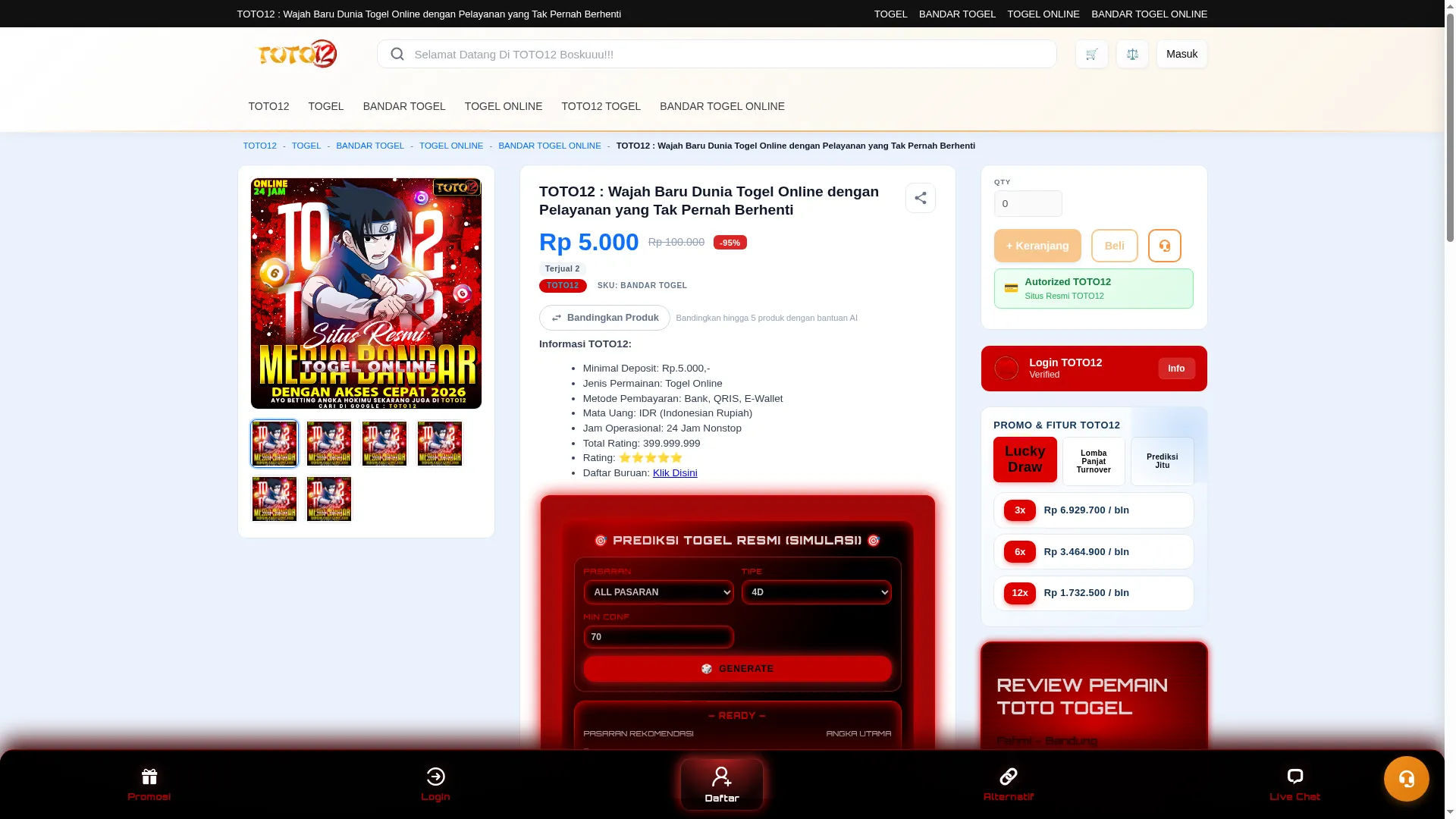Click the Min Conf field with 70
Image resolution: width=1456 pixels, height=819 pixels.
(658, 637)
